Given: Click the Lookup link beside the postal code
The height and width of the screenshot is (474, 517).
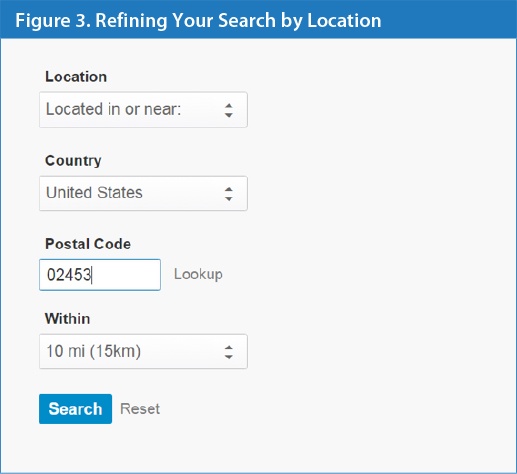Looking at the screenshot, I should (x=198, y=274).
